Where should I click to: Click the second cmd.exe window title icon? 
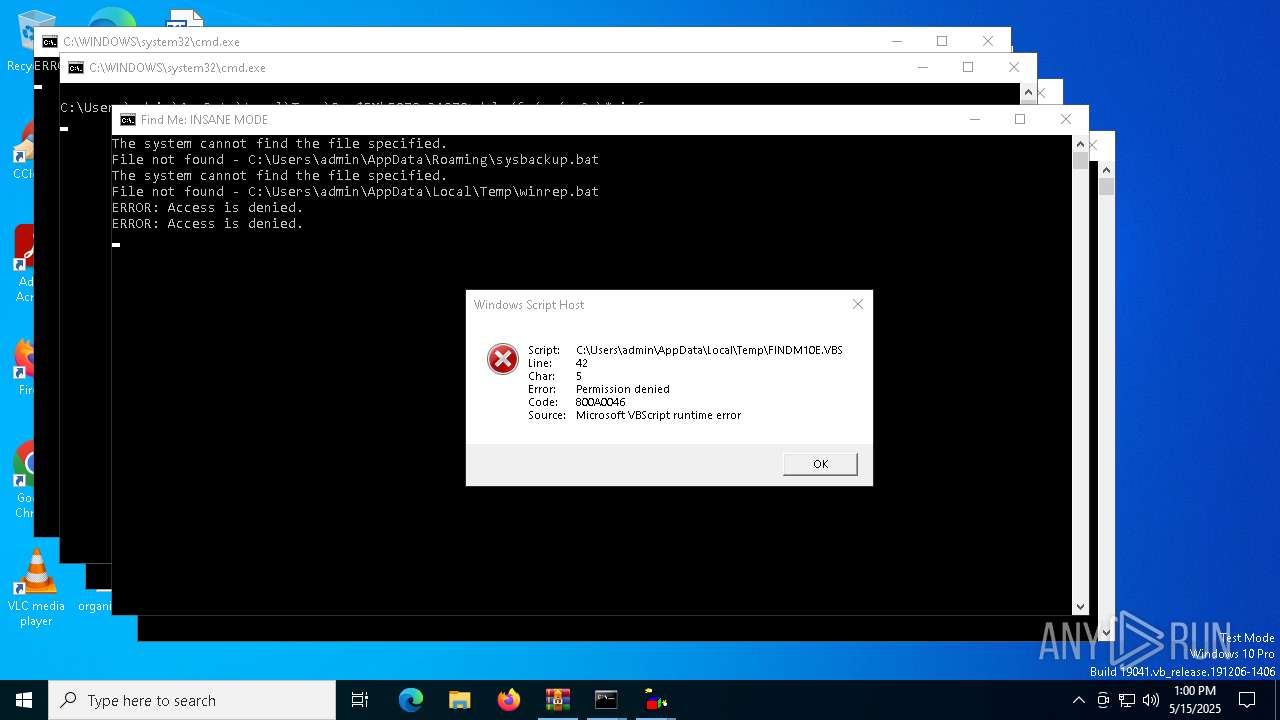point(75,68)
